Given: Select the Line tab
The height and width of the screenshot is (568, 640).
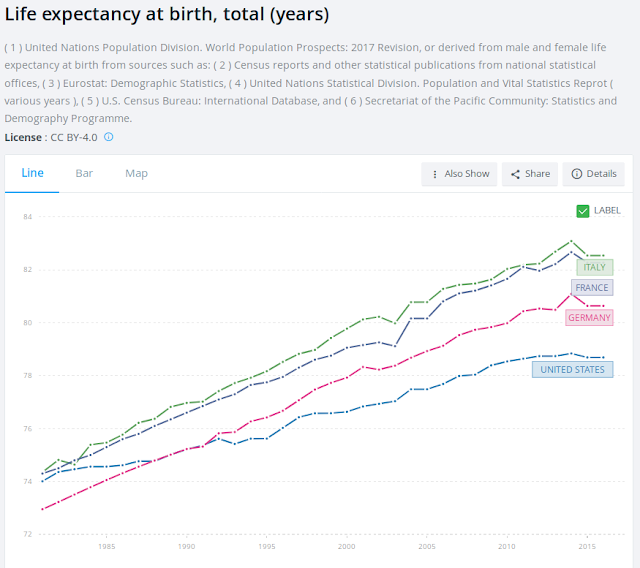Looking at the screenshot, I should (32, 173).
